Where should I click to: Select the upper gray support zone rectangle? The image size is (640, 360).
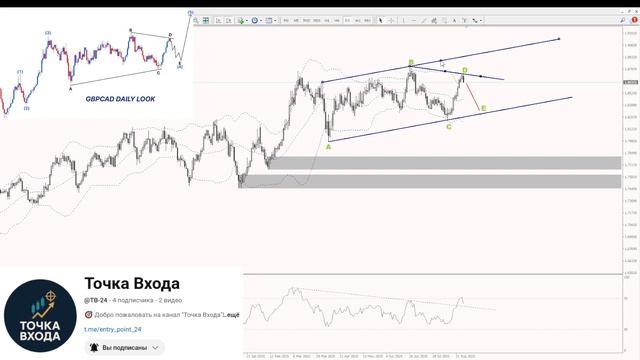click(445, 163)
